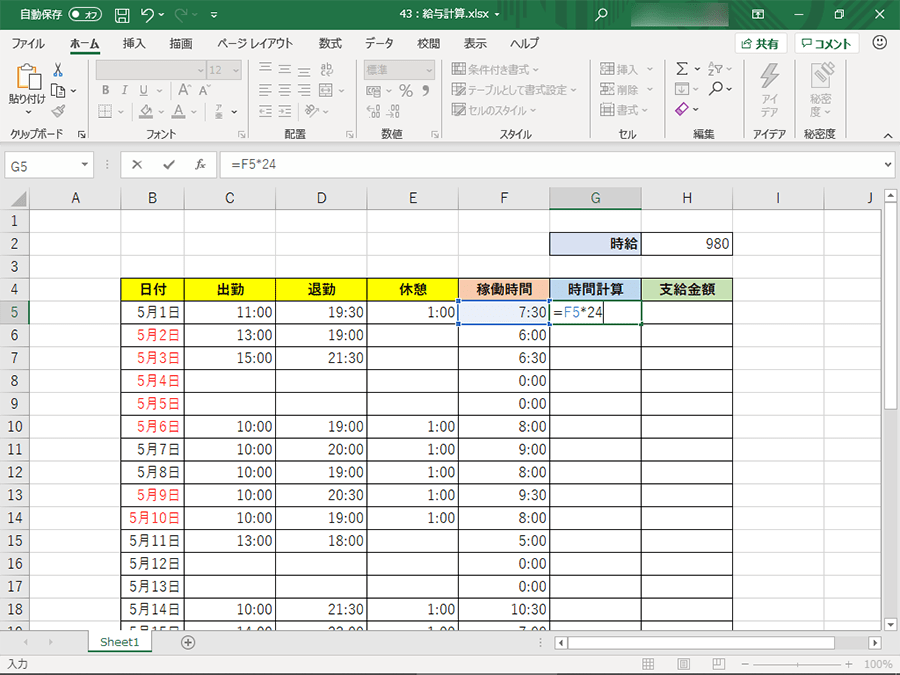Click the 共有 share button
Viewport: 900px width, 675px height.
click(x=761, y=44)
